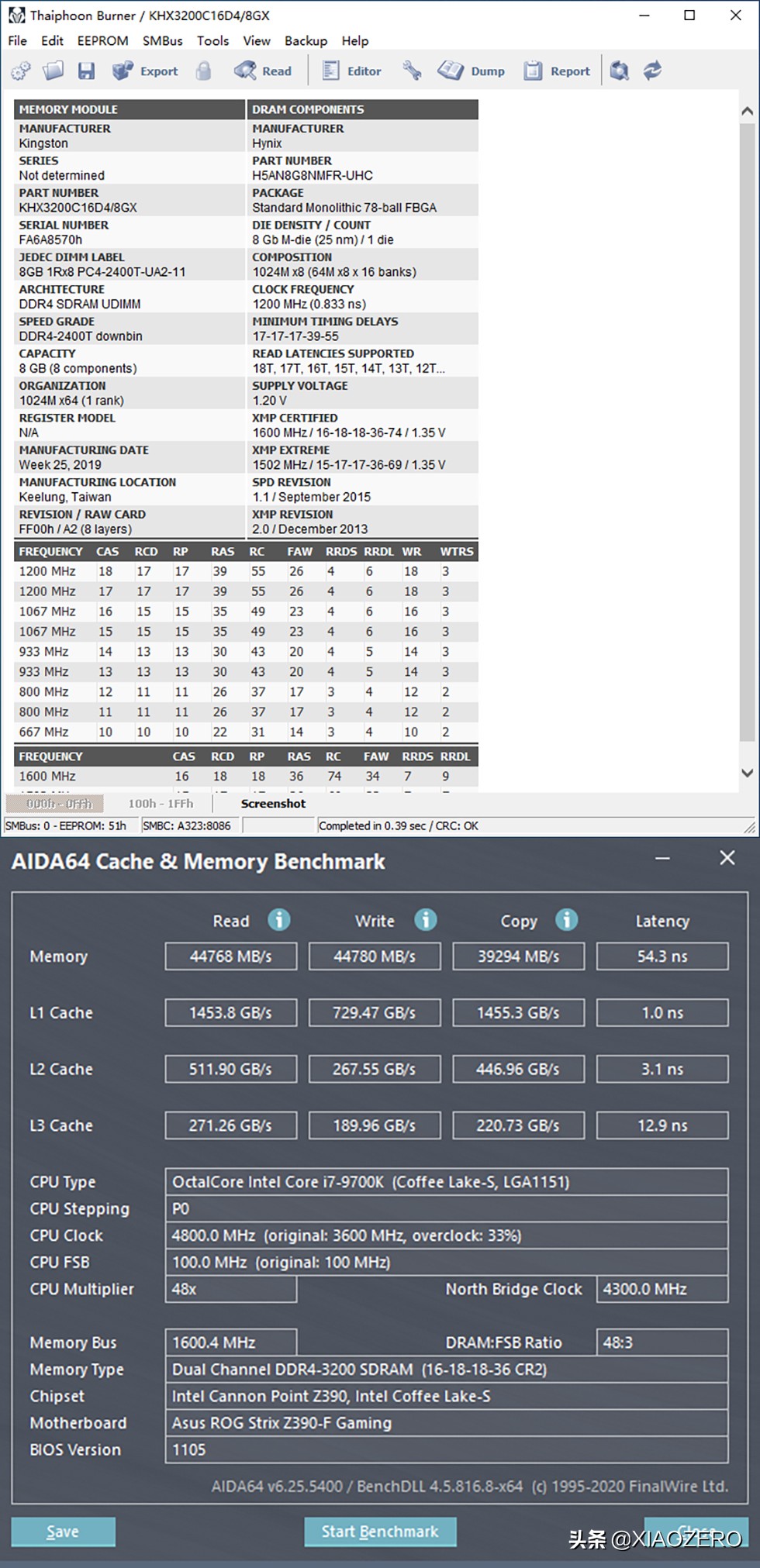Click the refresh arrows icon in toolbar
Screen dimensions: 760x1568
tap(653, 71)
